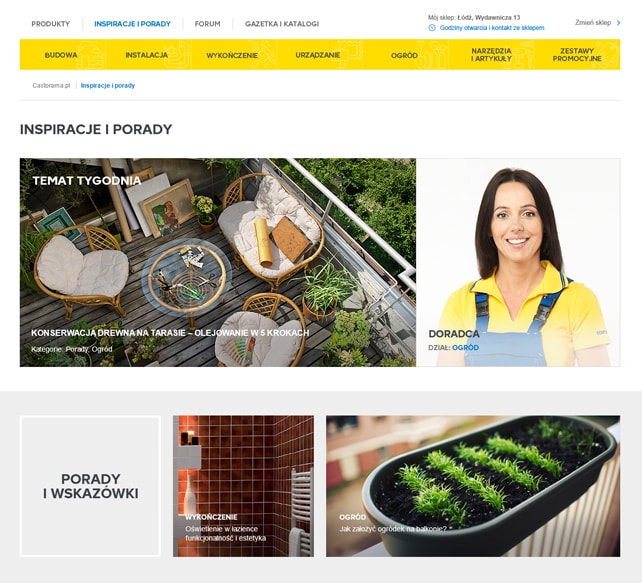Open the Instalacja category
The image size is (642, 583).
147,55
